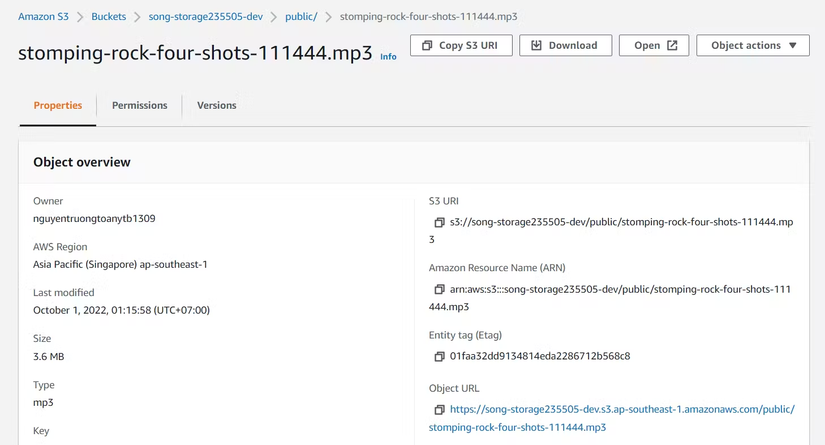Click the copy icon beside Object URL
The width and height of the screenshot is (825, 445).
[x=439, y=410]
